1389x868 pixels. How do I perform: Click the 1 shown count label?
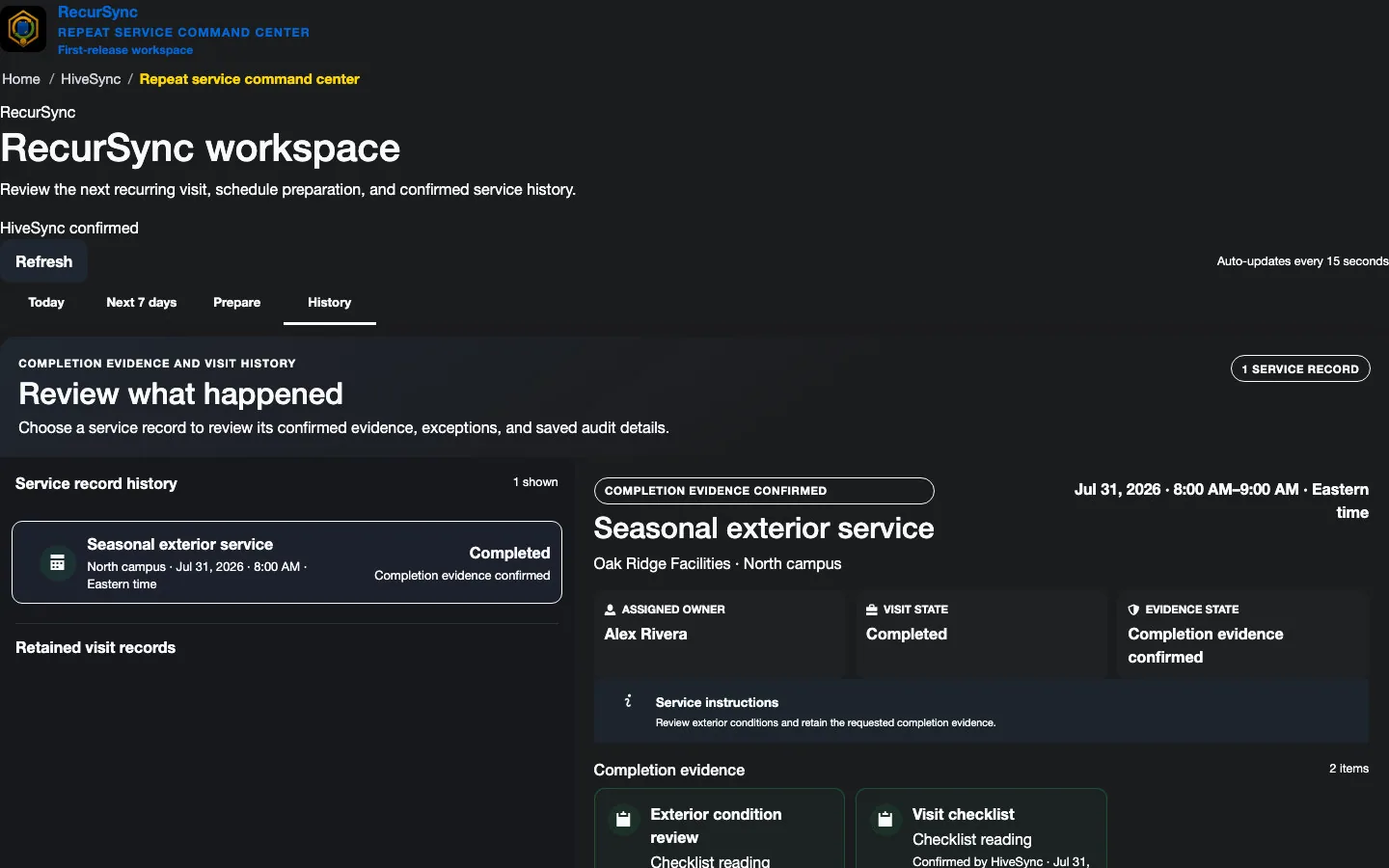(x=535, y=482)
